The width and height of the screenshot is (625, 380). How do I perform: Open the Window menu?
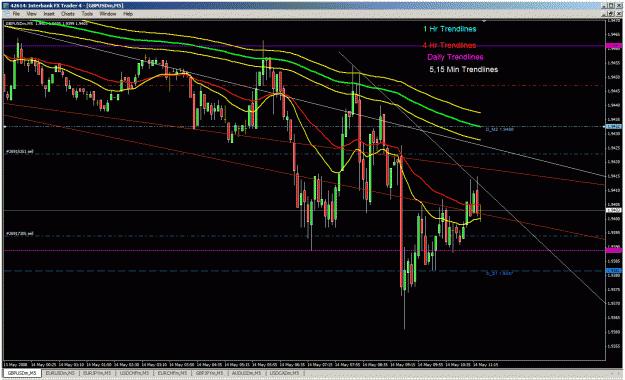[108, 14]
